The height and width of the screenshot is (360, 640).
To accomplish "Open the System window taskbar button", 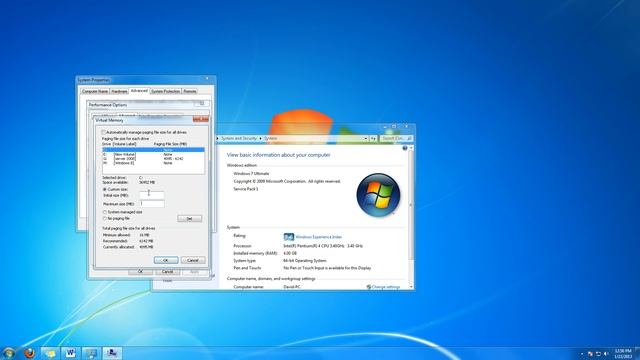I will [91, 353].
